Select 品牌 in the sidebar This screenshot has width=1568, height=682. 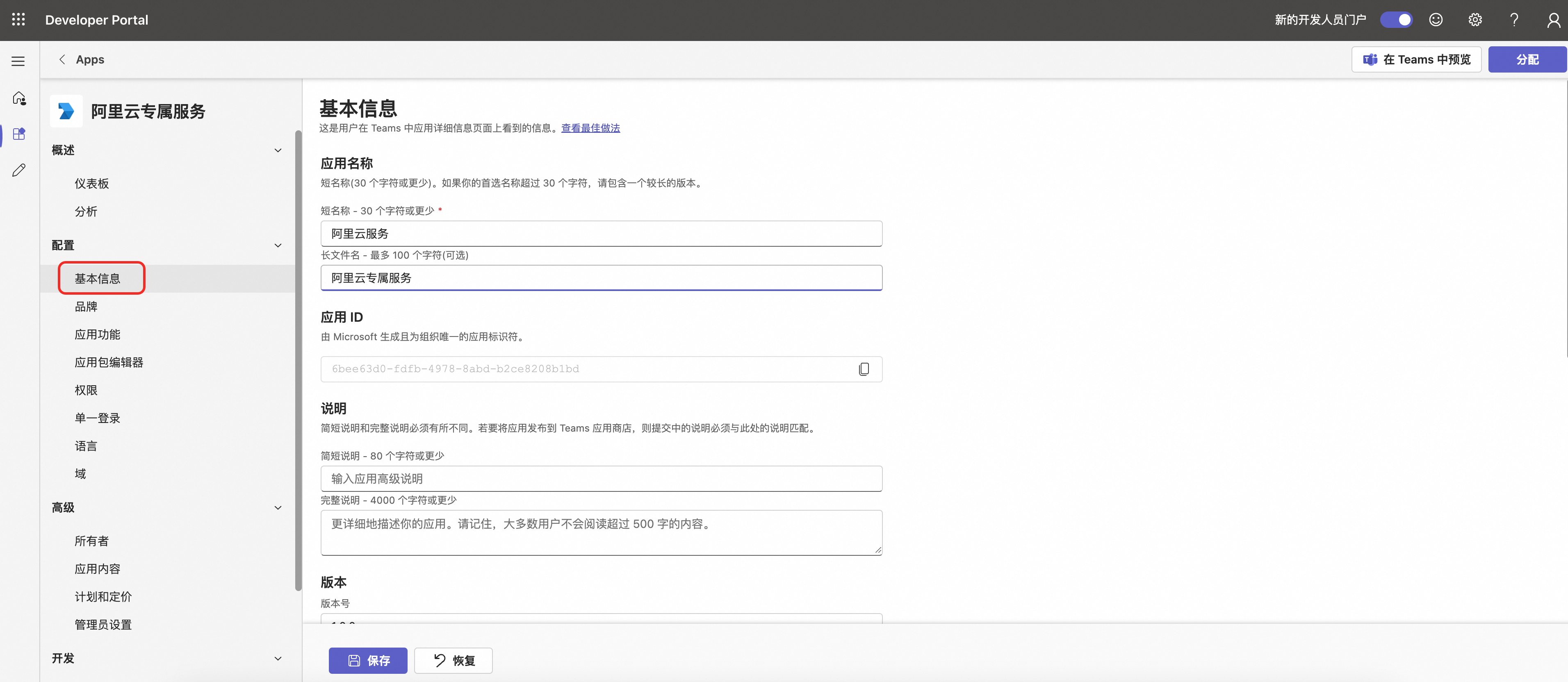point(86,307)
